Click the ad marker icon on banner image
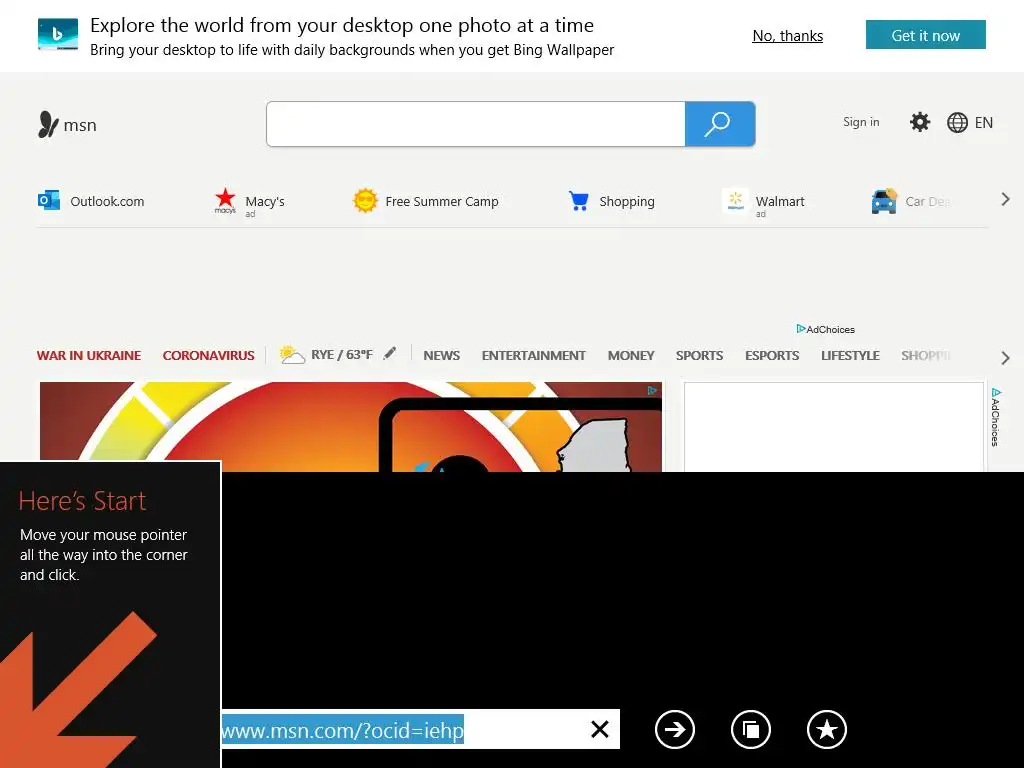1024x768 pixels. (652, 391)
